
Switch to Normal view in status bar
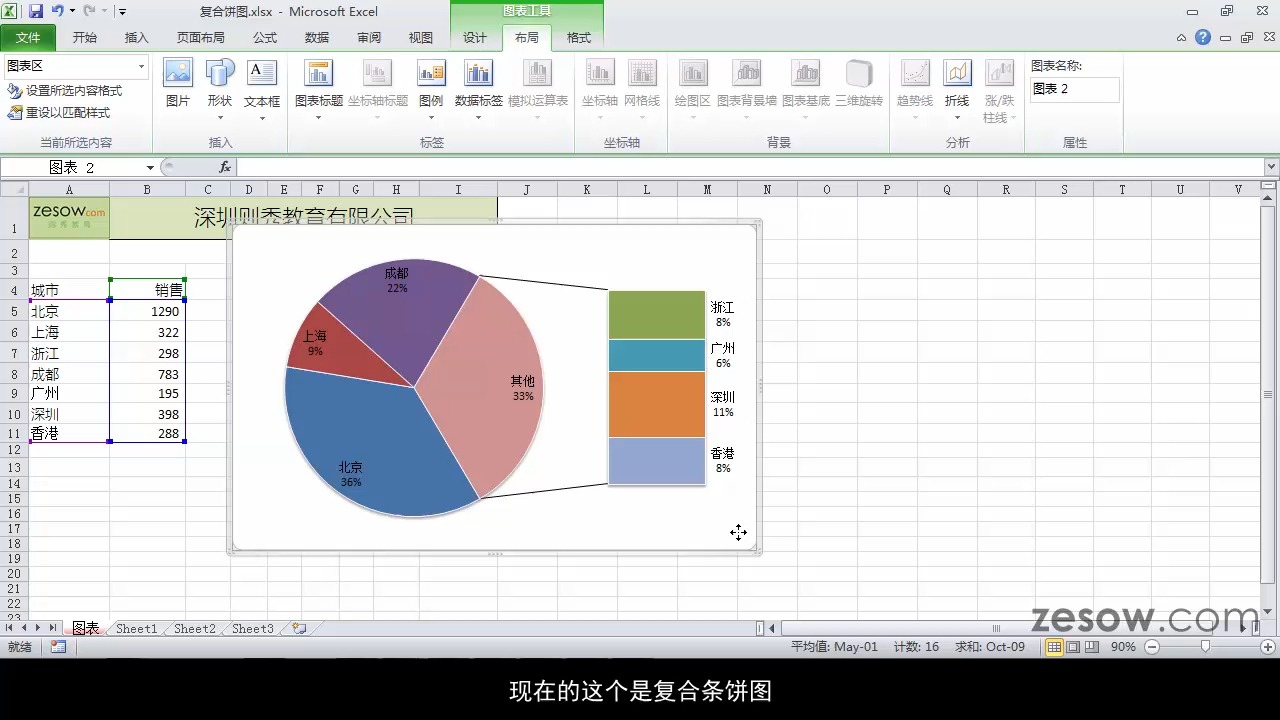[x=1054, y=647]
